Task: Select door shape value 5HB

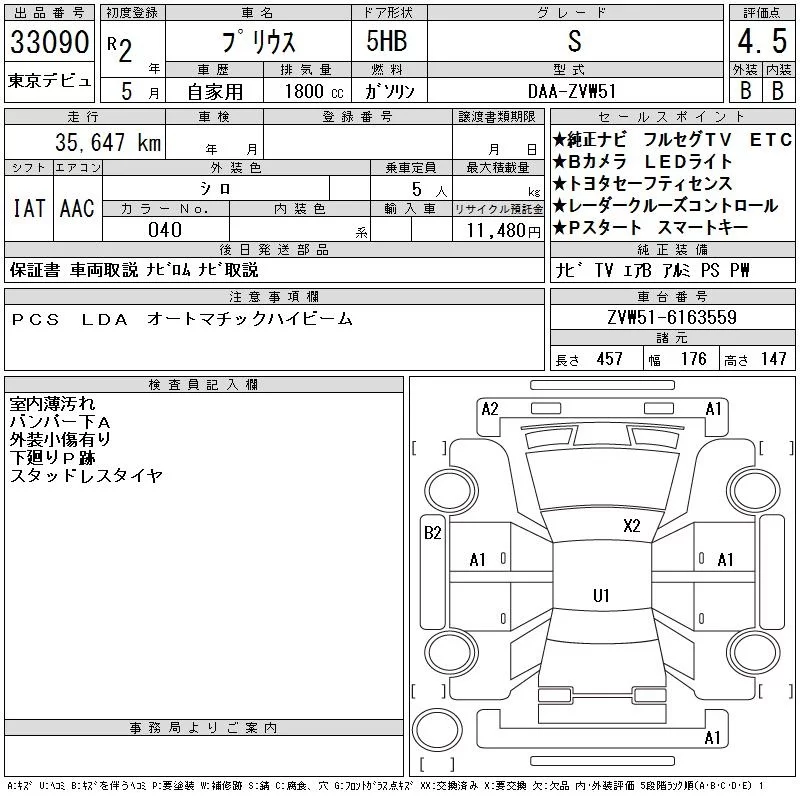Action: pyautogui.click(x=387, y=41)
